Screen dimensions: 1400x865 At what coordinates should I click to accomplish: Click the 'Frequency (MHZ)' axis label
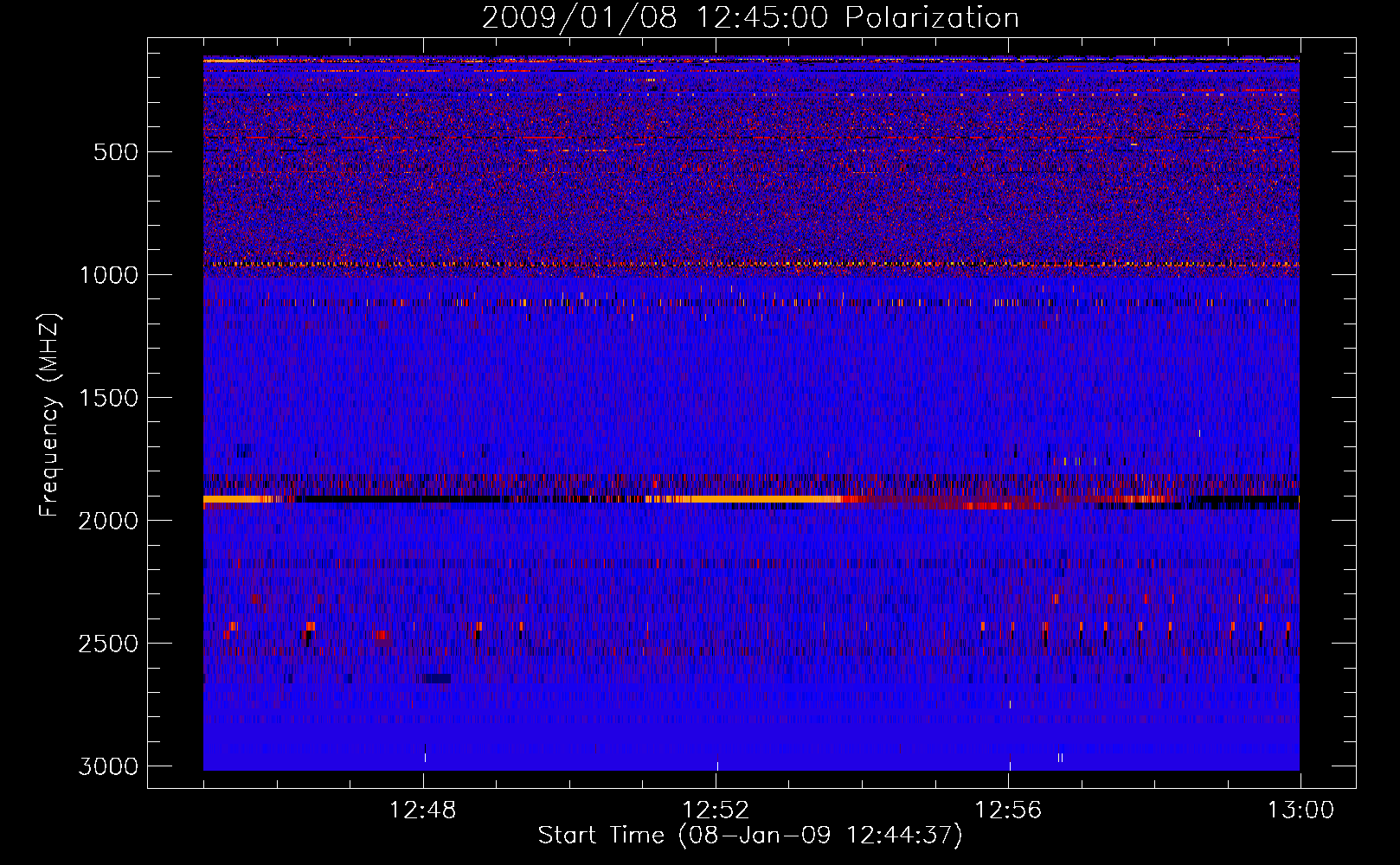point(50,414)
